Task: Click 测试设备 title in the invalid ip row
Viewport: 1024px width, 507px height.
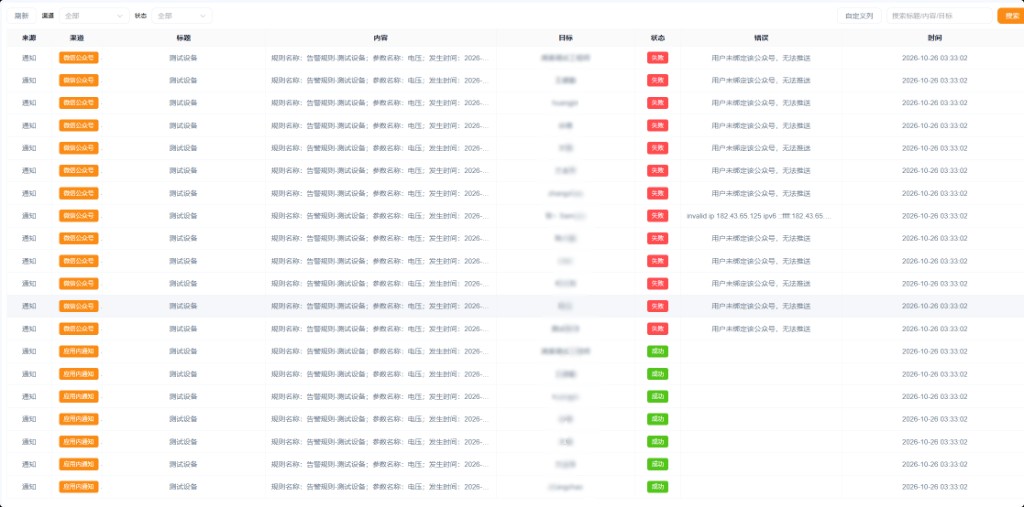Action: [184, 216]
